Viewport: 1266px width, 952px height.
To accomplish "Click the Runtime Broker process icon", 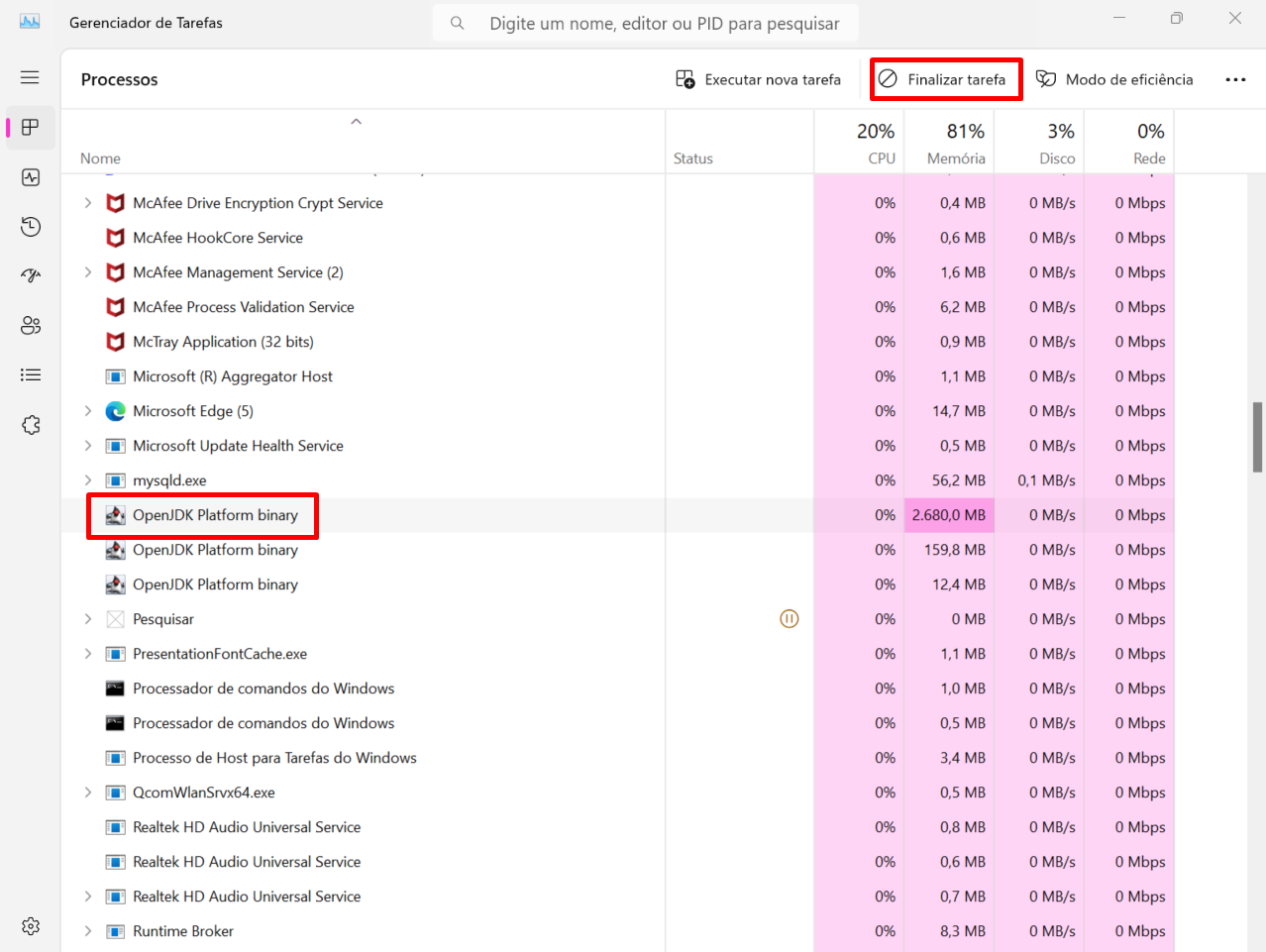I will tap(116, 931).
